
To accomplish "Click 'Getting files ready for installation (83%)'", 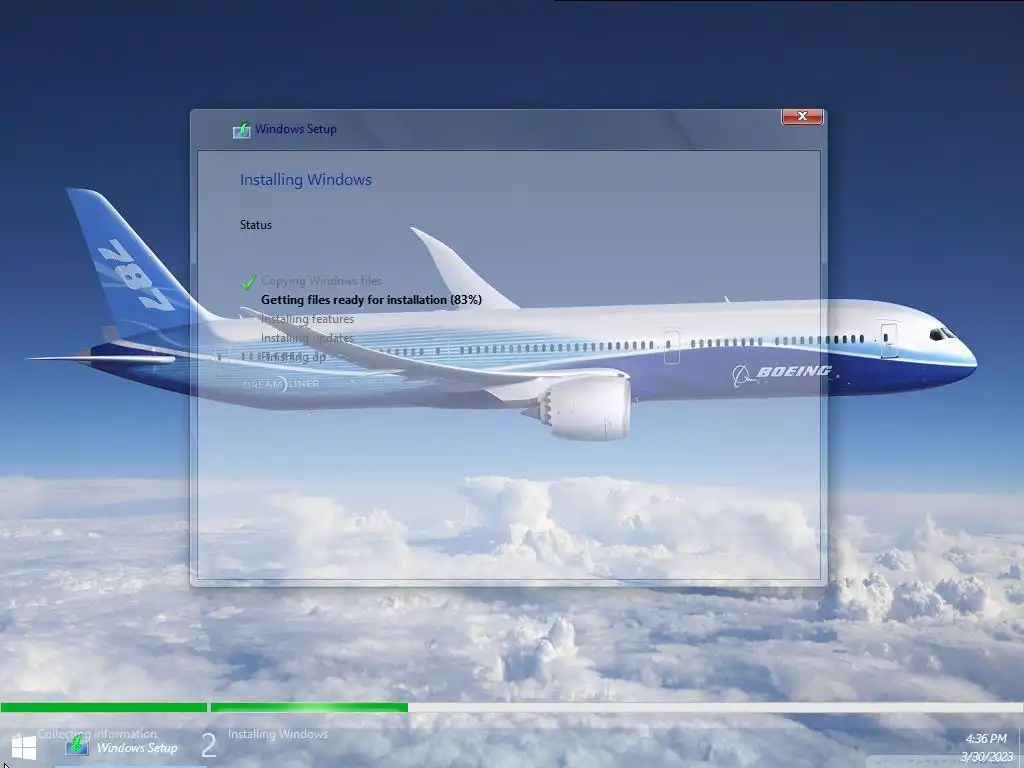I will tap(371, 300).
